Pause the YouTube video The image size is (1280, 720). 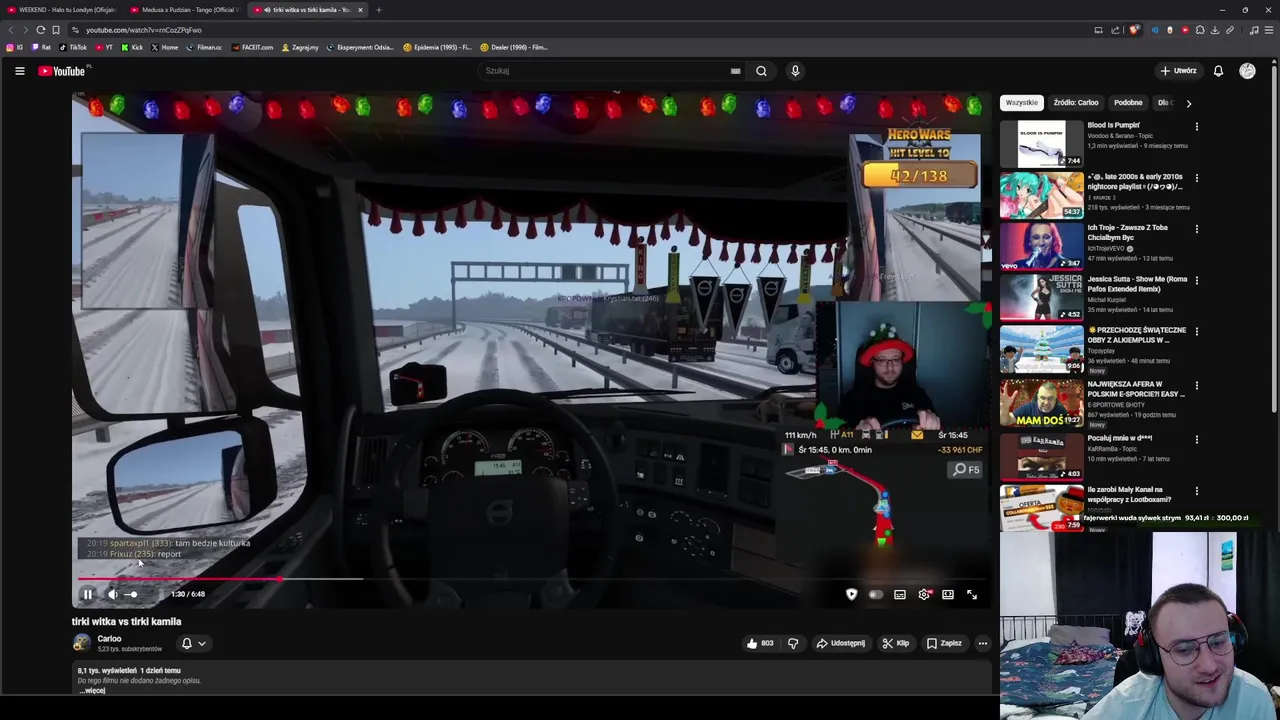pos(87,594)
